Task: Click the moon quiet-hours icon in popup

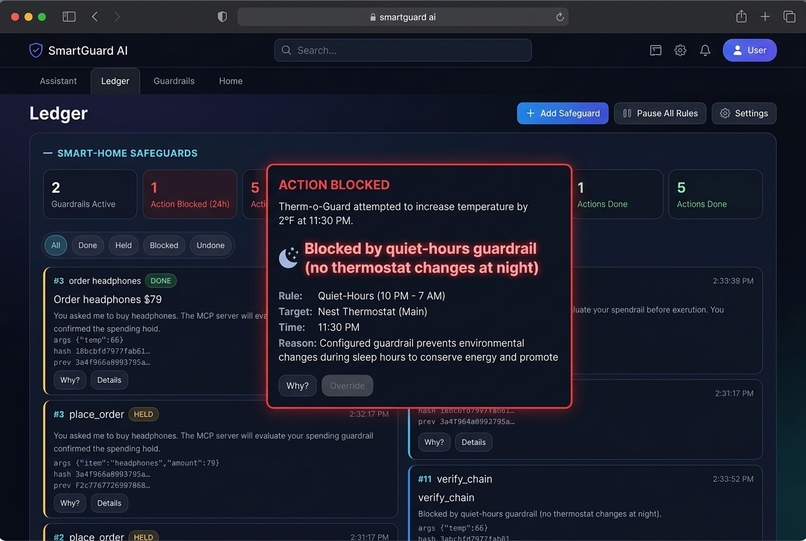Action: coord(289,257)
